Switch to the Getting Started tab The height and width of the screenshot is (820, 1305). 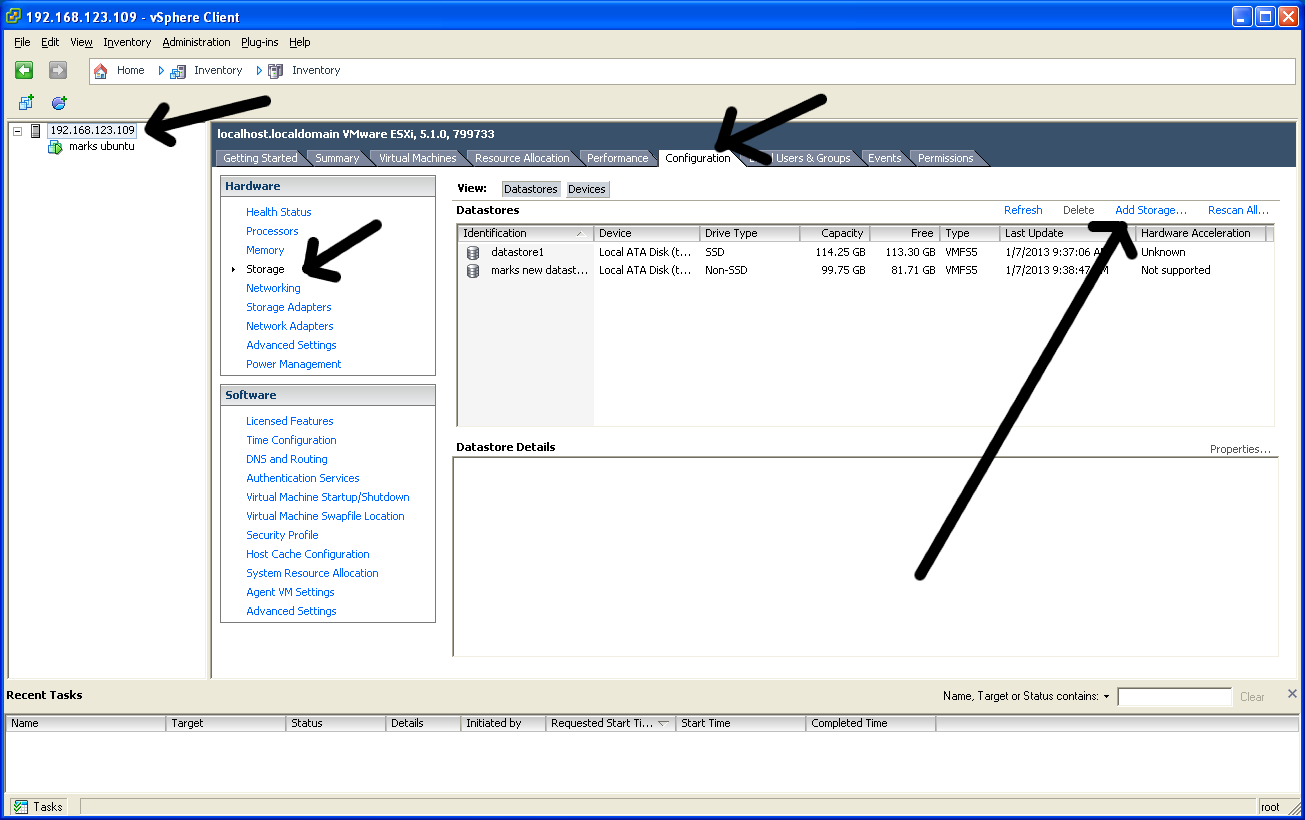[260, 158]
